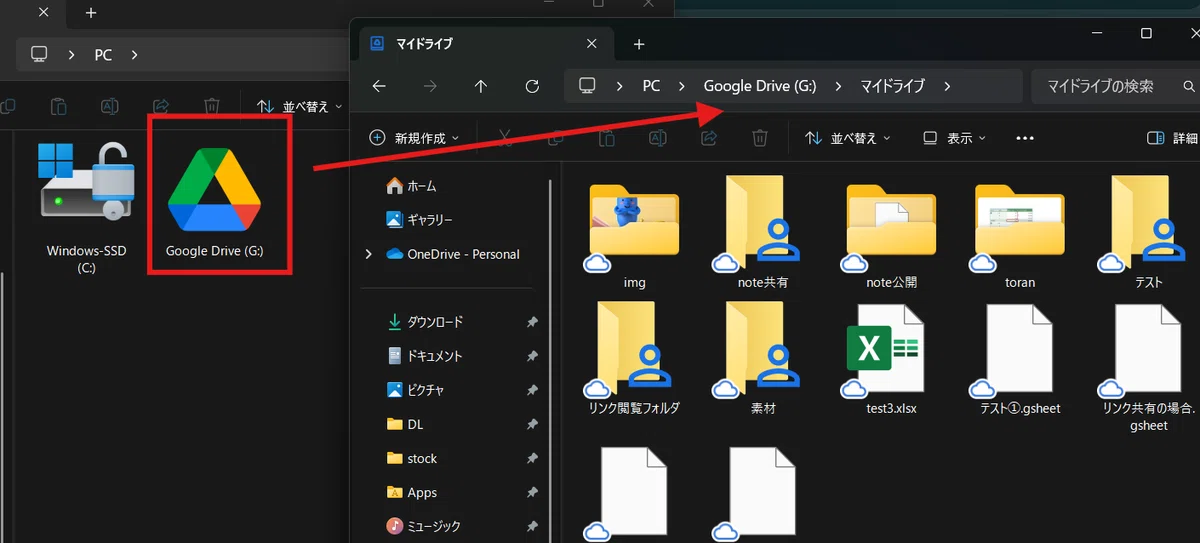The height and width of the screenshot is (543, 1200).
Task: Click pin icon beside stock folder
Action: tap(532, 458)
